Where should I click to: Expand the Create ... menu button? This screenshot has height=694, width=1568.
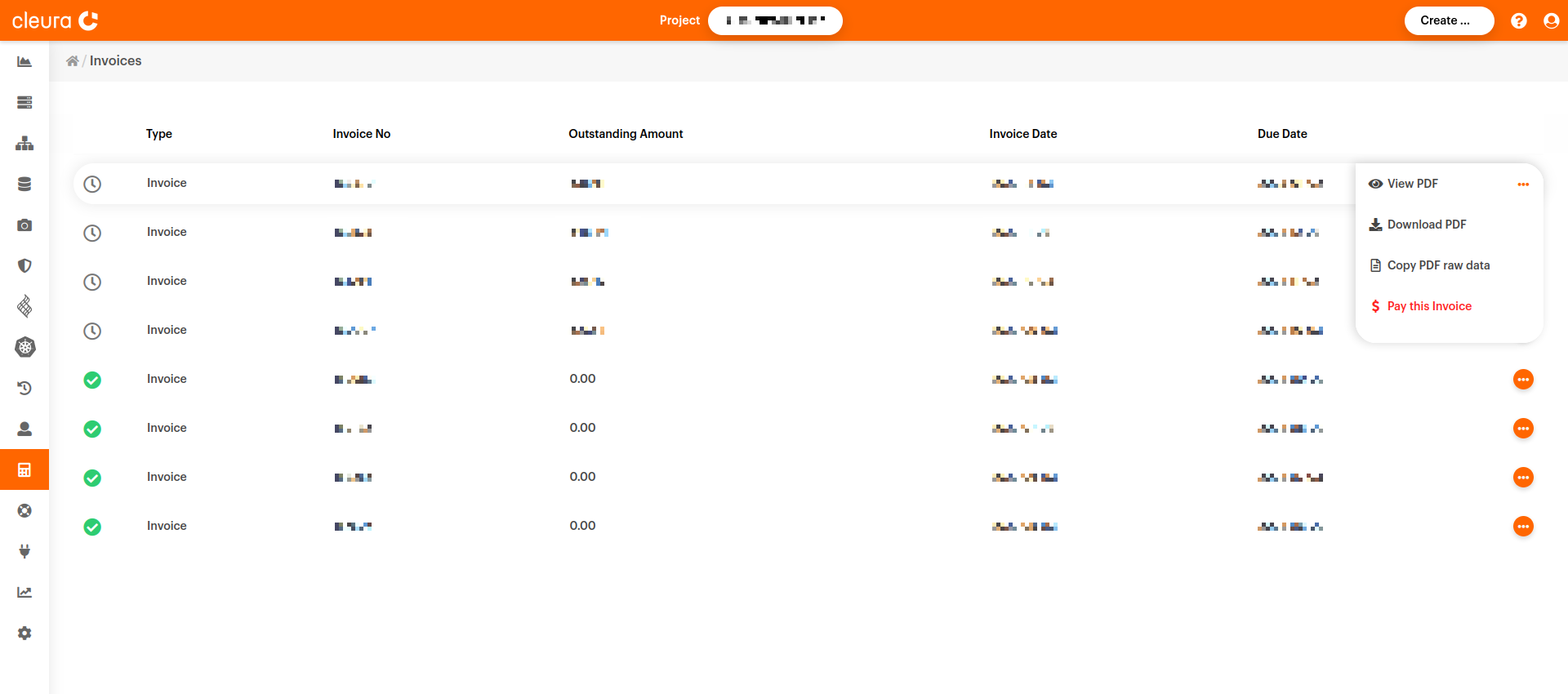1448,20
